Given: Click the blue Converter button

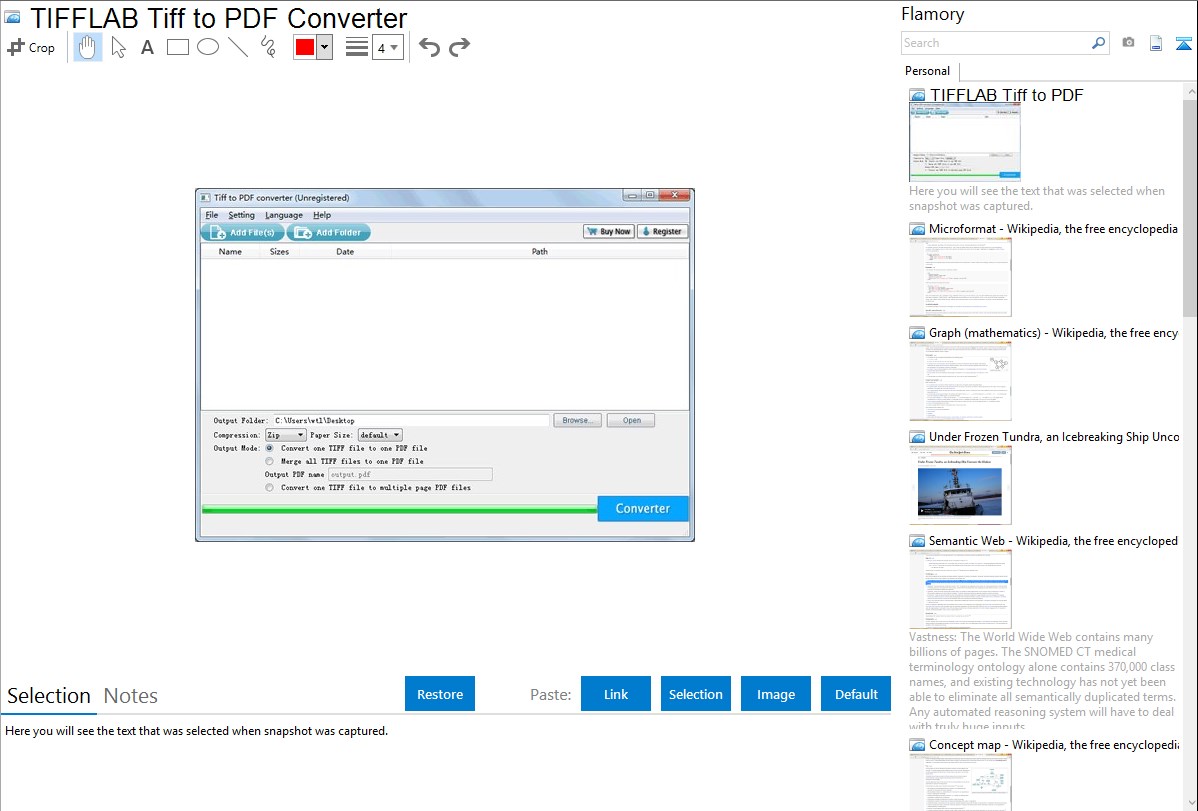Looking at the screenshot, I should coord(643,508).
